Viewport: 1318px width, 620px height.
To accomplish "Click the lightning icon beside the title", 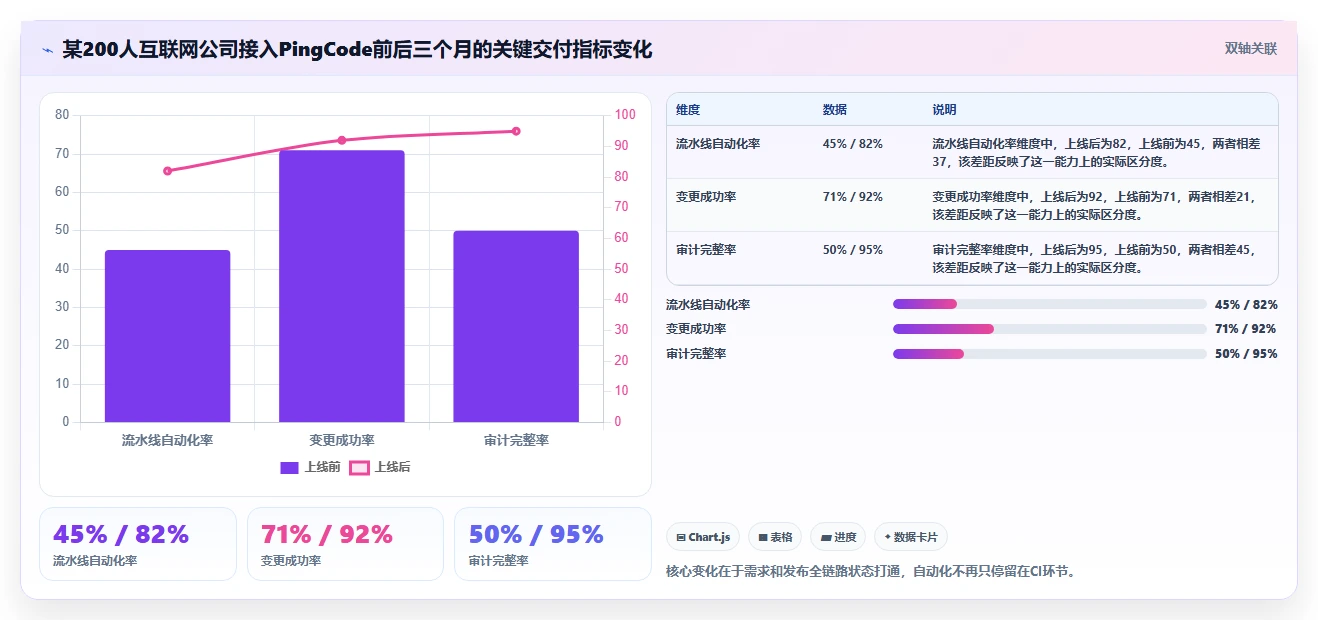I will pyautogui.click(x=47, y=49).
